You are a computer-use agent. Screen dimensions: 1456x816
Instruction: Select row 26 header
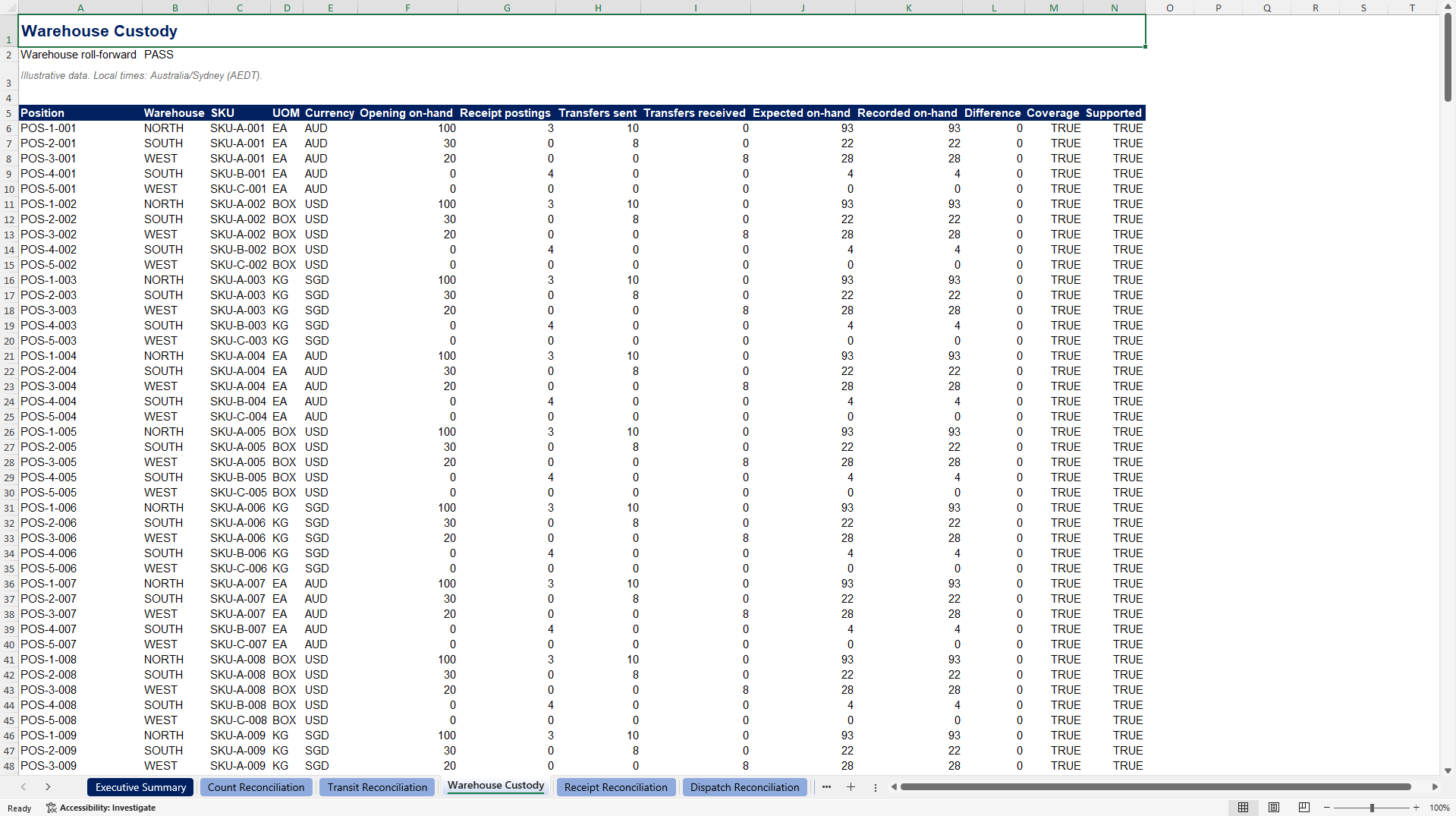[8, 432]
